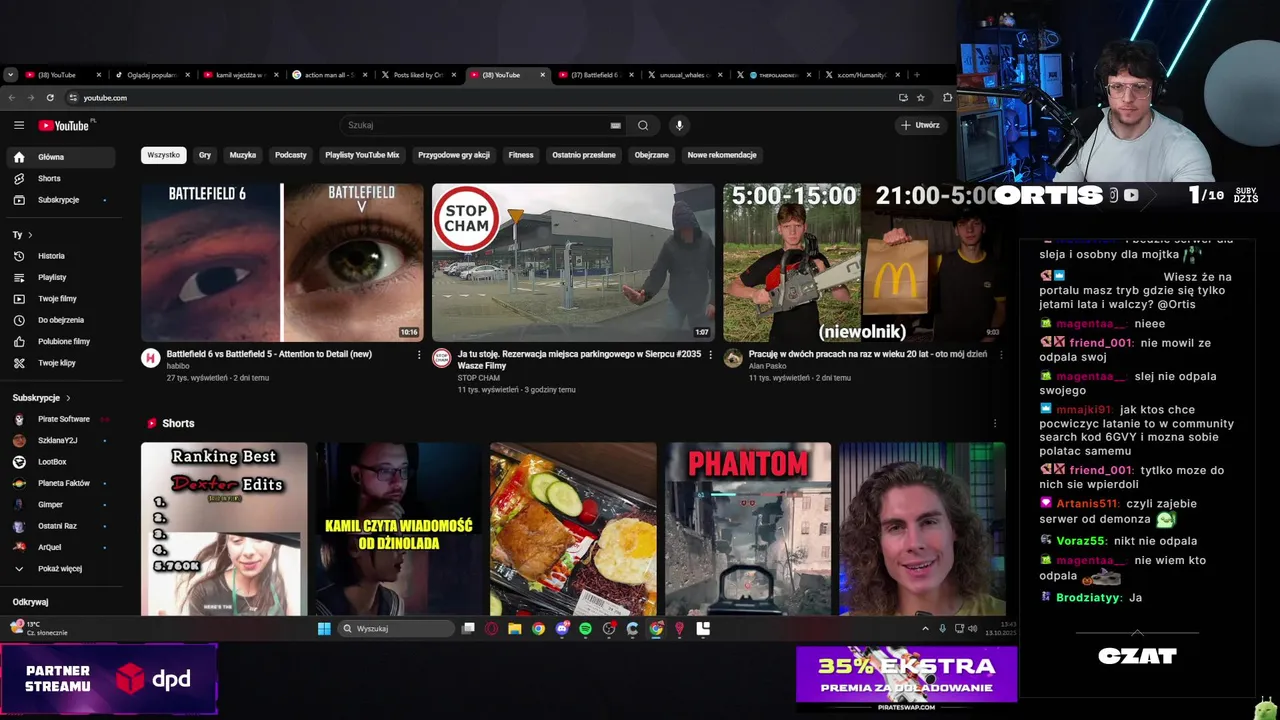1280x720 pixels.
Task: Expand the Ty section chevron
Action: (x=30, y=235)
